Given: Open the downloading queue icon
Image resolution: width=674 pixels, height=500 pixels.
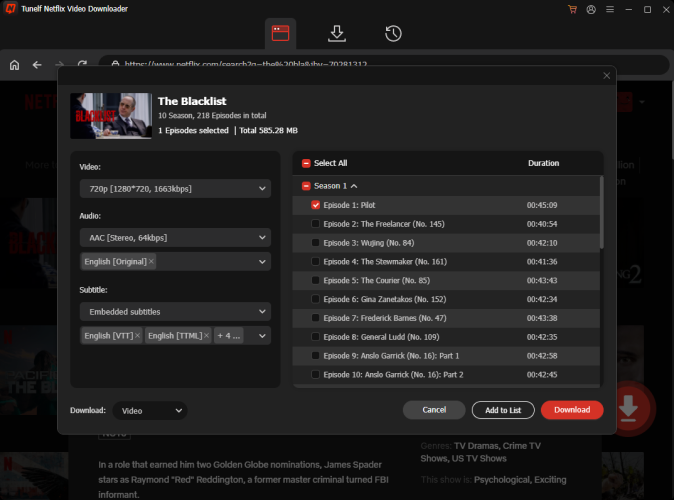Looking at the screenshot, I should (337, 34).
